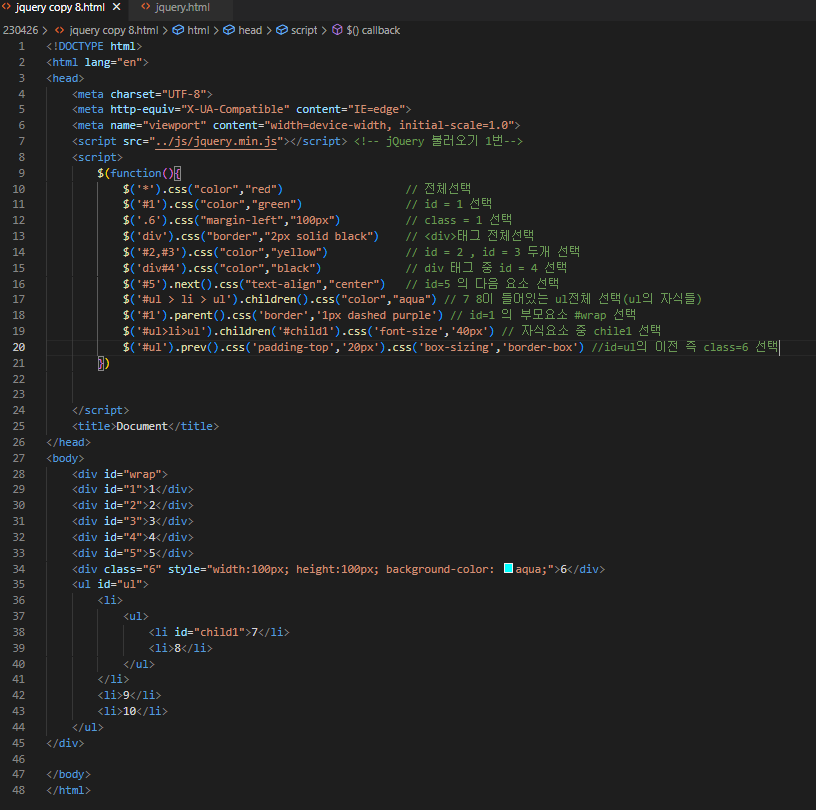
Task: Open the html breadcrumb item
Action: coord(198,30)
